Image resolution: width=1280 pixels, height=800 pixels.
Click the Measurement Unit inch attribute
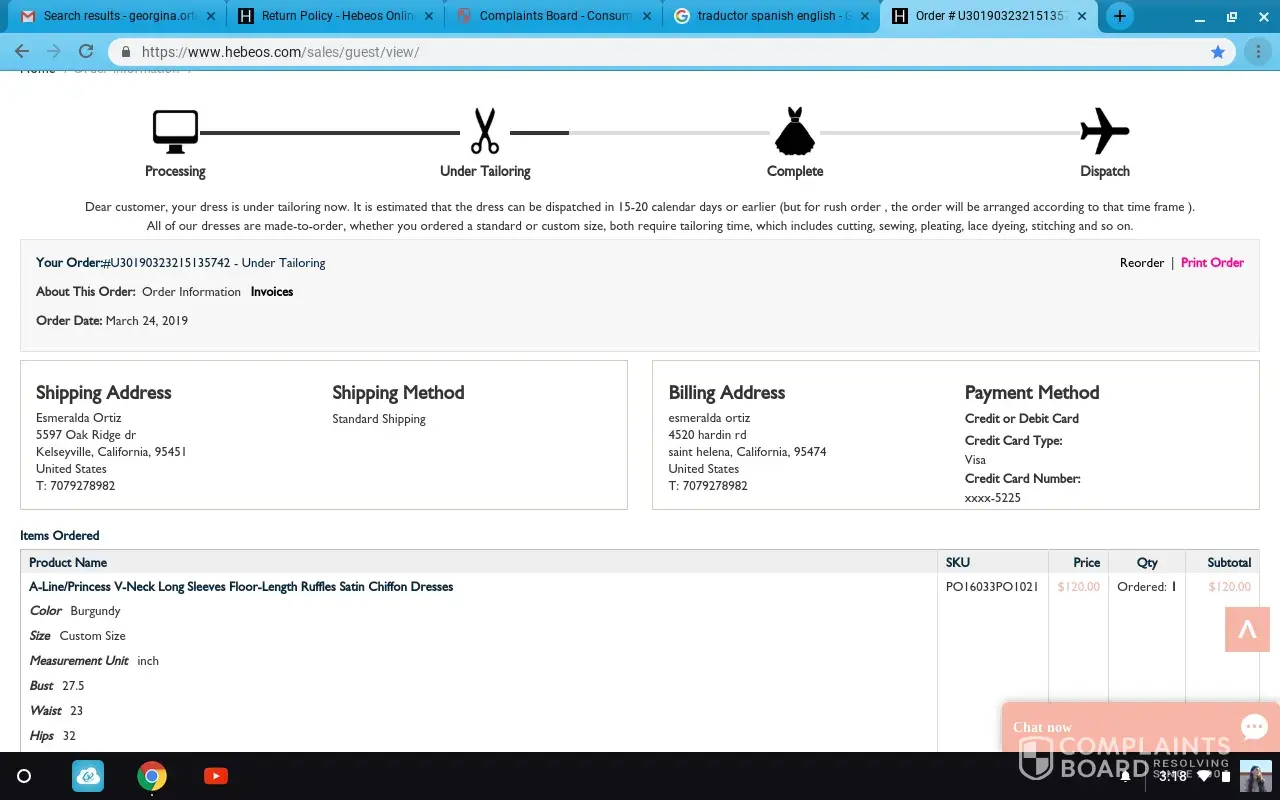point(94,661)
